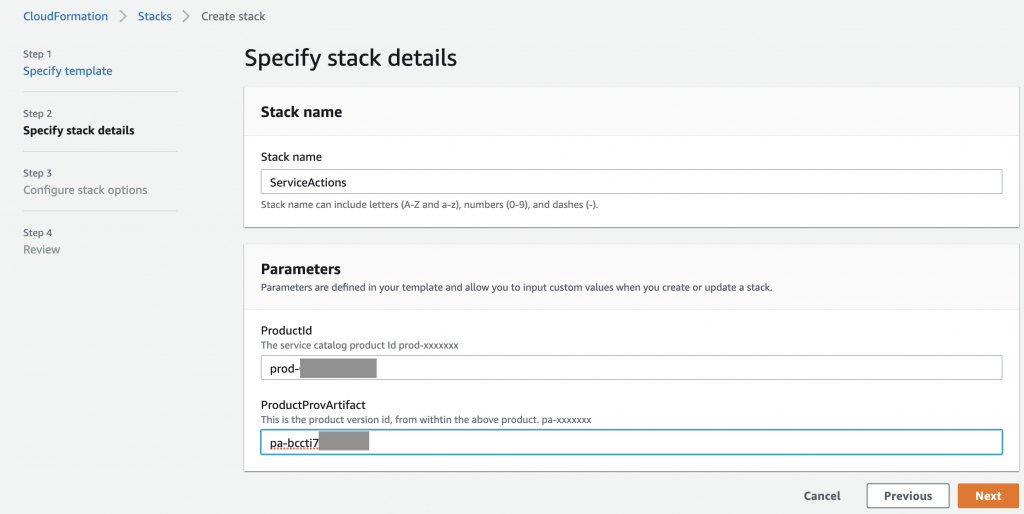Click the Specify stack details heading
The image size is (1024, 514).
coord(350,58)
